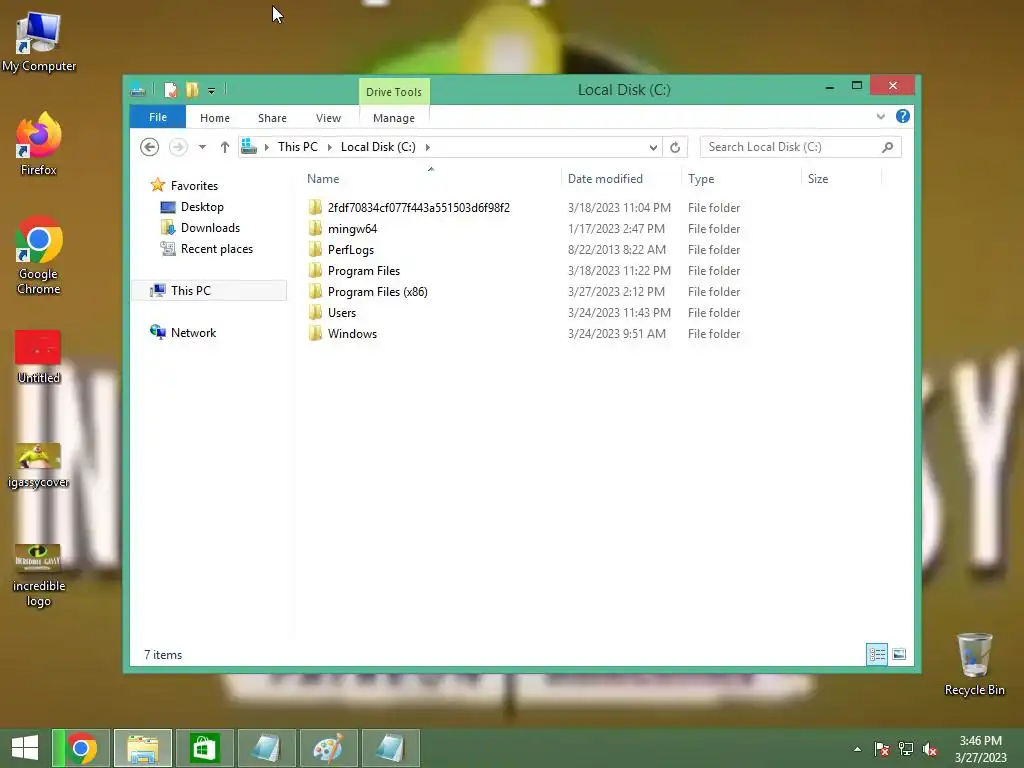
Task: Expand the ribbon with the chevron
Action: [x=881, y=116]
